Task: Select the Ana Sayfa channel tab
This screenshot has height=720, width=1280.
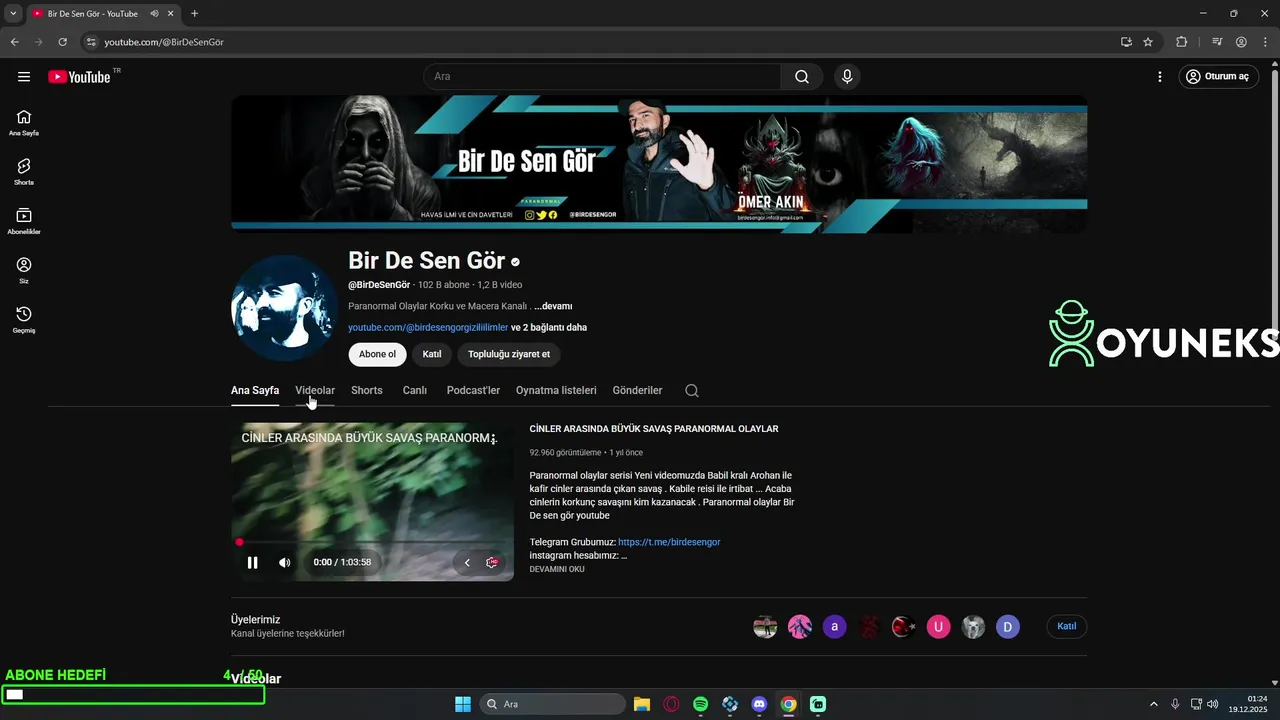Action: point(255,390)
